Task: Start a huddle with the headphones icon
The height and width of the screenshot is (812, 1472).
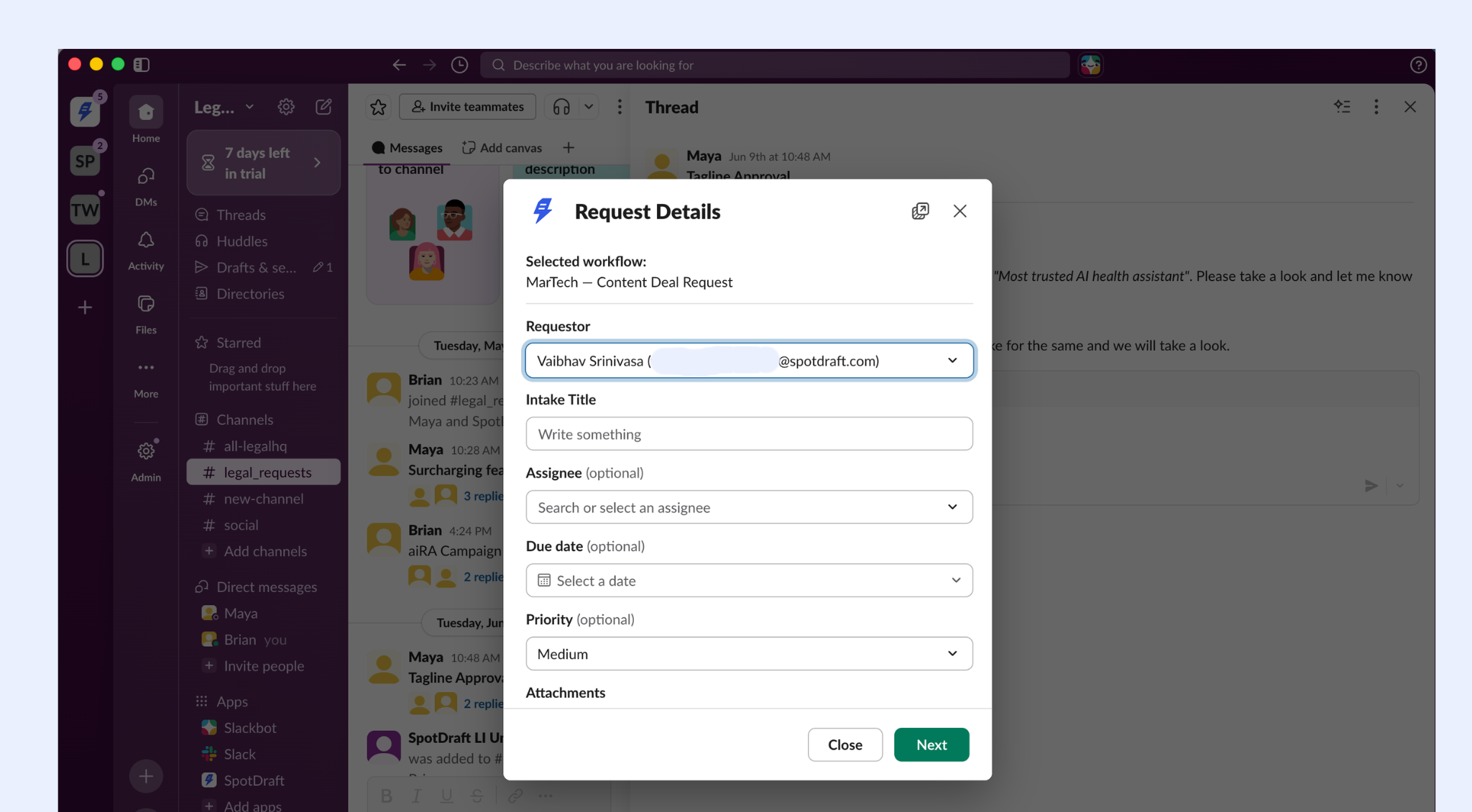Action: pos(561,107)
